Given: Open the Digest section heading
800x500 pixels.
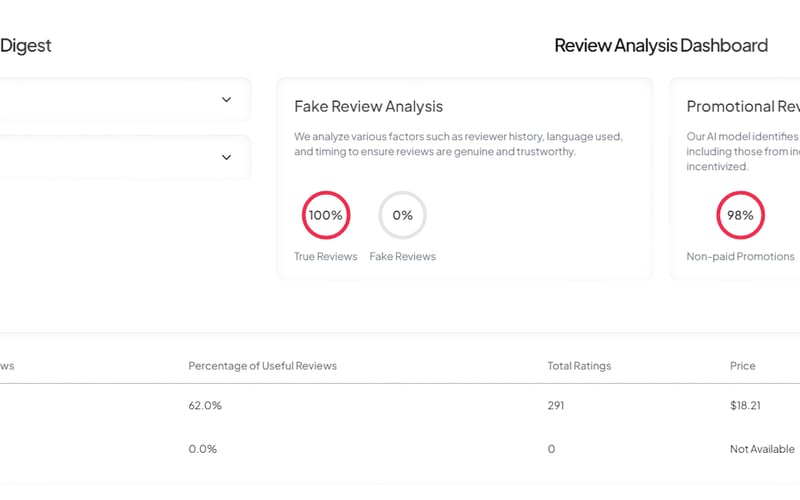Looking at the screenshot, I should 26,45.
